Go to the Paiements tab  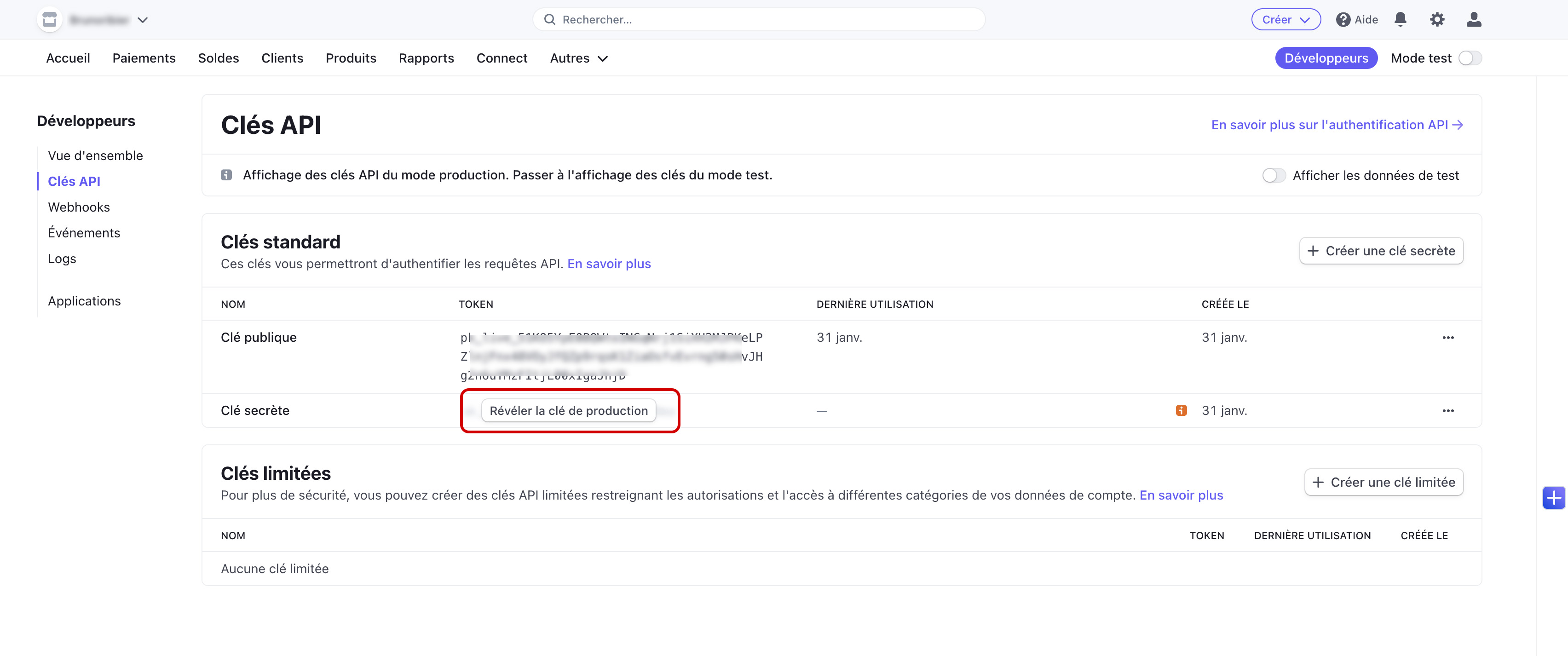coord(144,58)
